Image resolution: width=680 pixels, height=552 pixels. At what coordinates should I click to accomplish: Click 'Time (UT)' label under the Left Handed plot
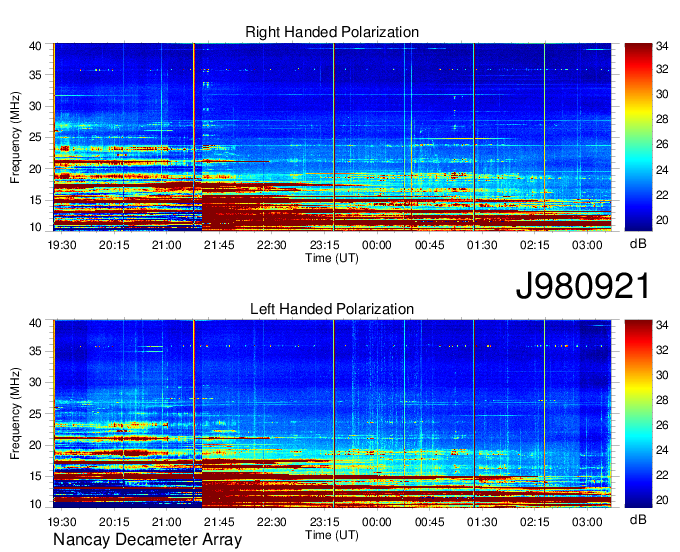332,535
